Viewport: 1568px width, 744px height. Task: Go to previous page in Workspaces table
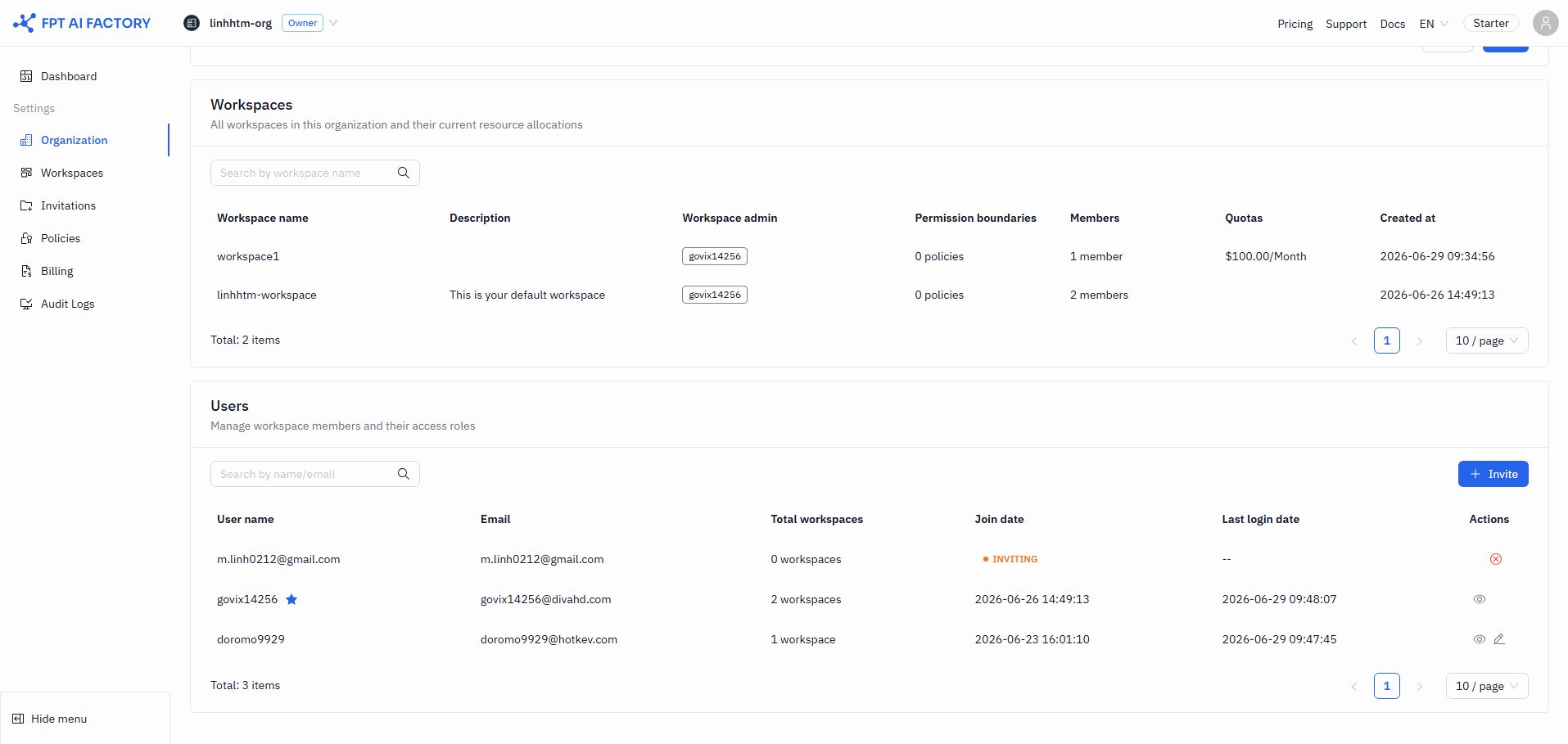1353,340
